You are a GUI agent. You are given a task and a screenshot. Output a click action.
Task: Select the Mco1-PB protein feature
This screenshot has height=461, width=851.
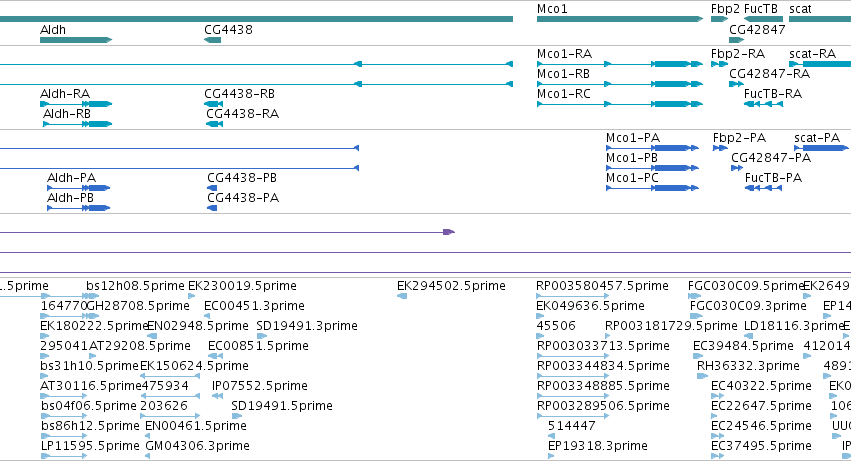[652, 168]
